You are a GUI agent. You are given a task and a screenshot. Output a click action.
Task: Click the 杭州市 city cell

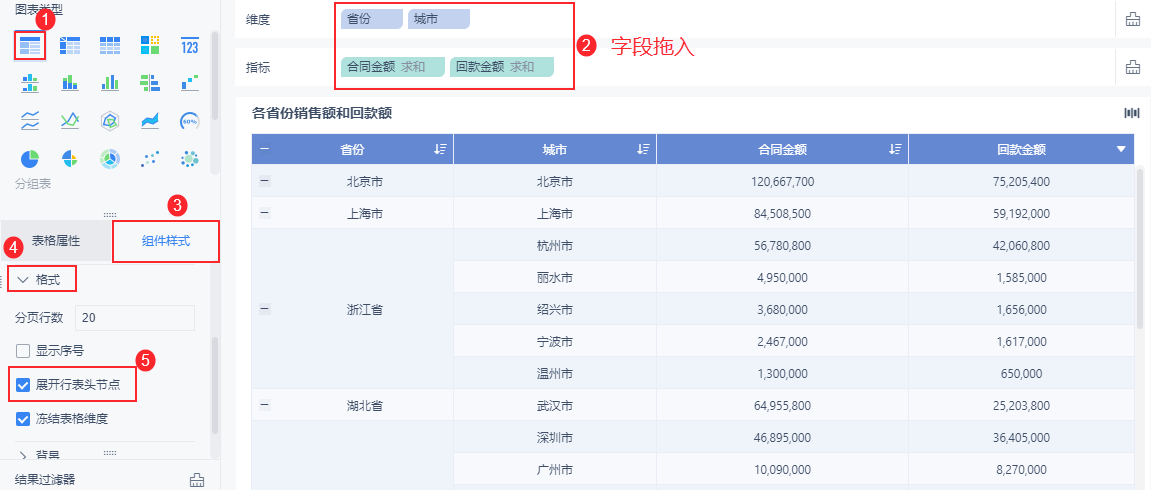point(555,246)
